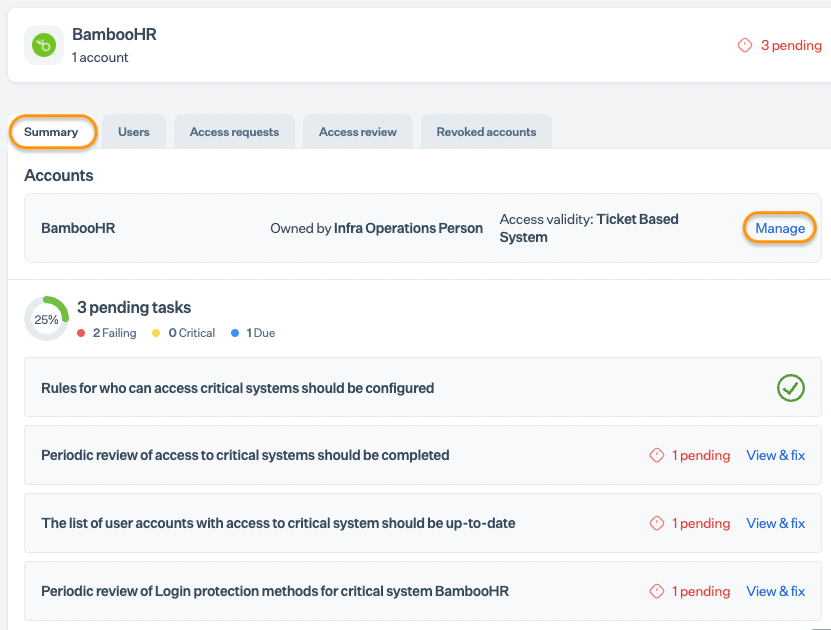Click 1 pending on Login protection row
The width and height of the screenshot is (831, 630).
[x=701, y=591]
